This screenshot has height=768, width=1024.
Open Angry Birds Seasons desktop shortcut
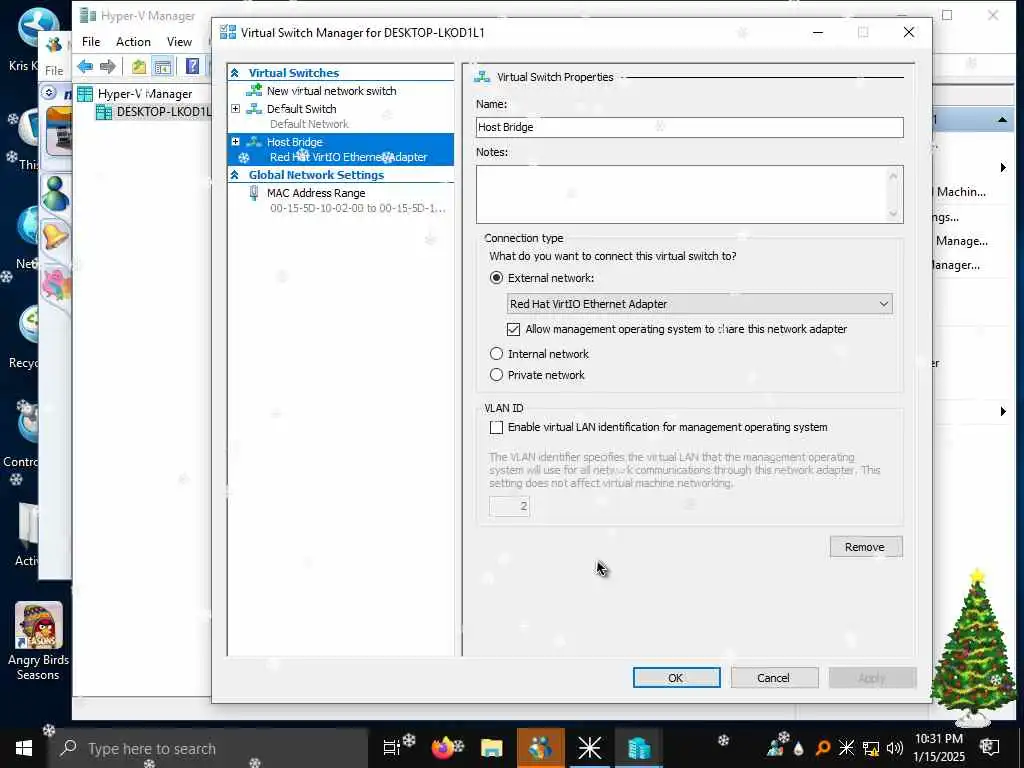(39, 641)
